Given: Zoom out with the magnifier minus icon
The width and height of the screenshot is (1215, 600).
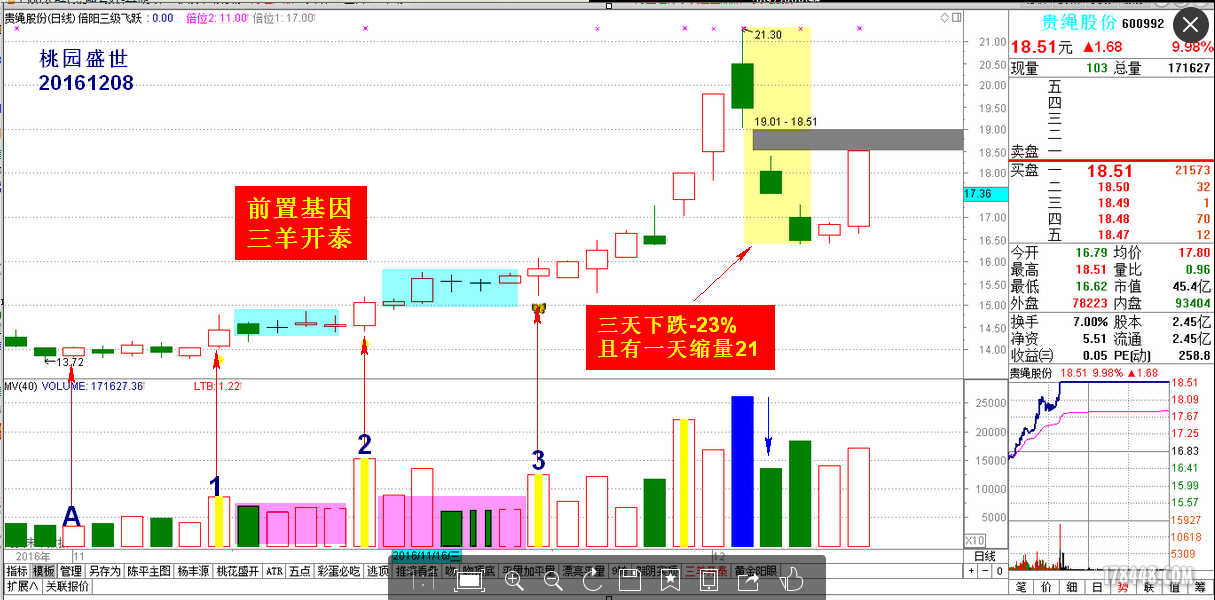Looking at the screenshot, I should pos(553,579).
